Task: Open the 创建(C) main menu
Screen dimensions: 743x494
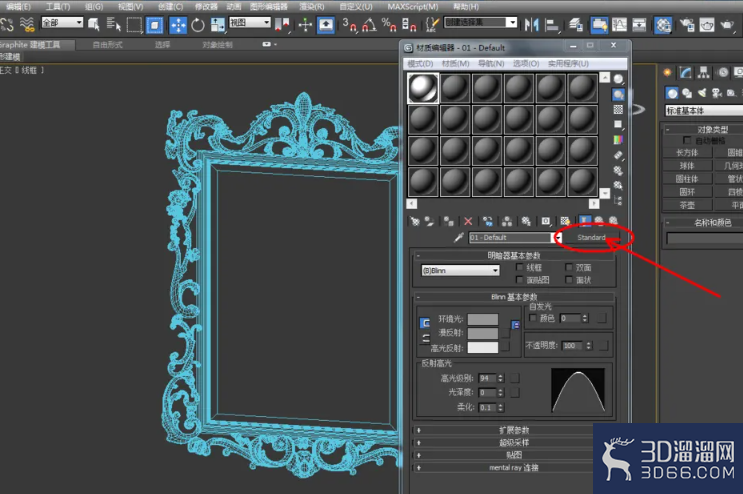Action: [170, 7]
